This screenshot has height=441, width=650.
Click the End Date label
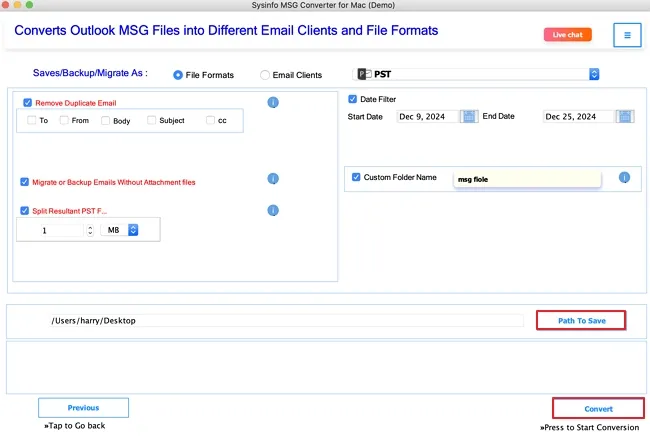(498, 116)
